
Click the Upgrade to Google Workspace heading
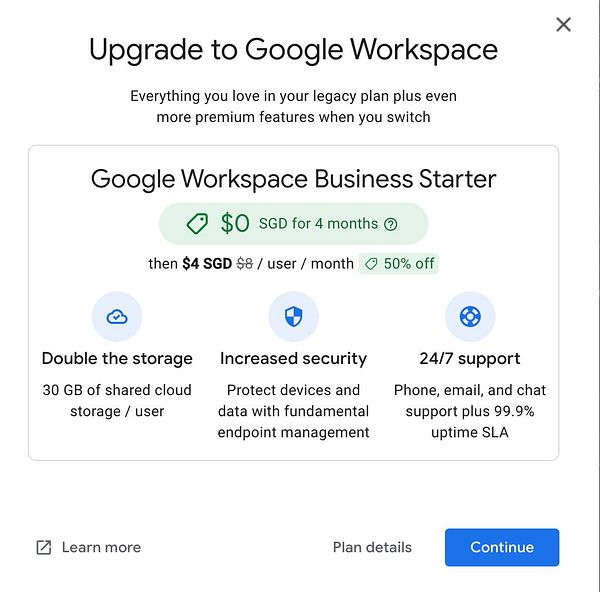tap(293, 50)
